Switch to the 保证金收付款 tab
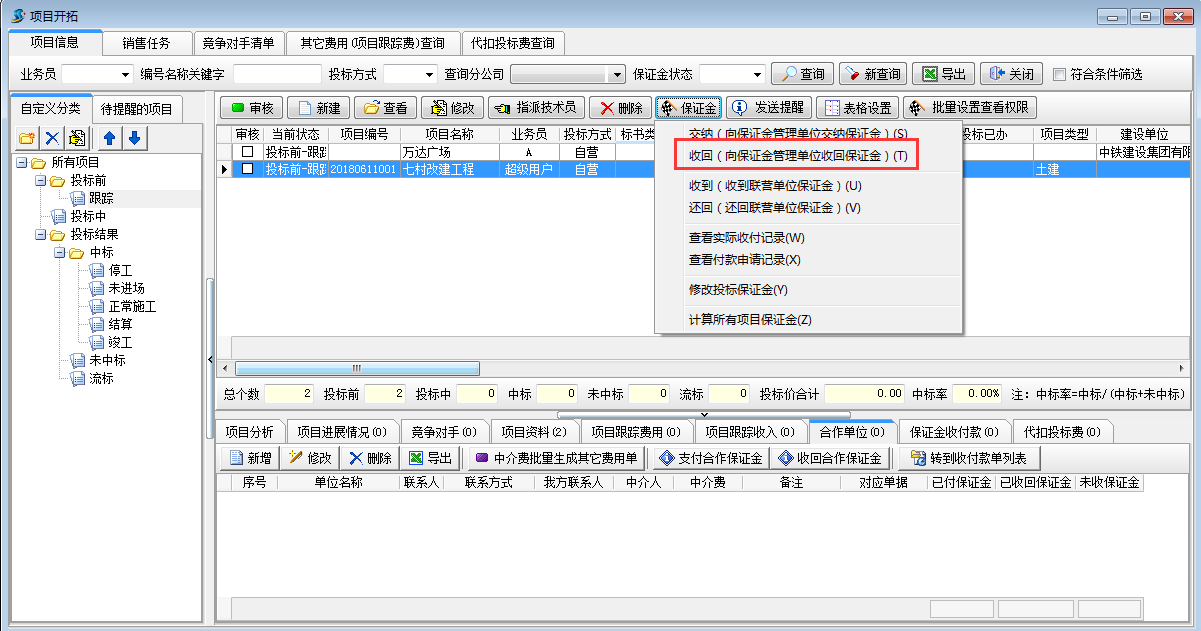 point(953,432)
